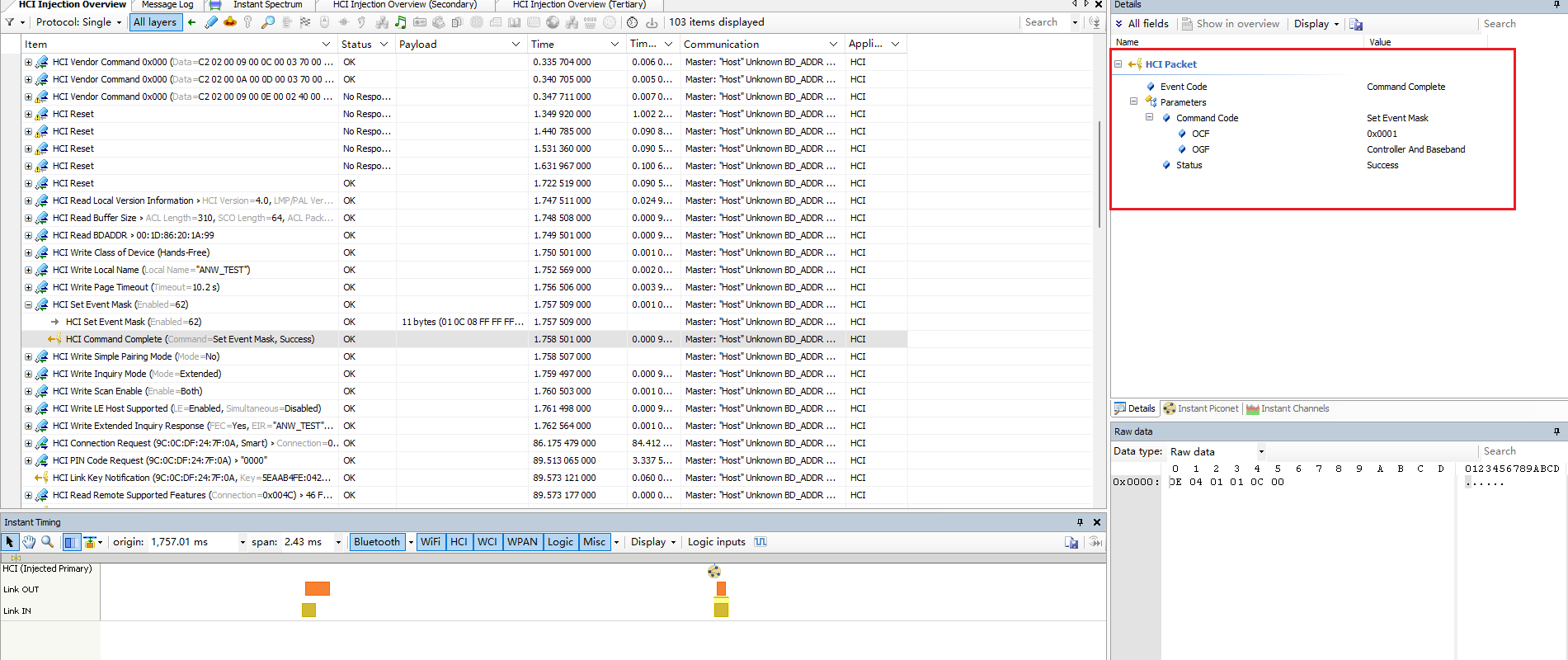This screenshot has height=660, width=1568.
Task: Toggle the WCI filter button
Action: (487, 542)
